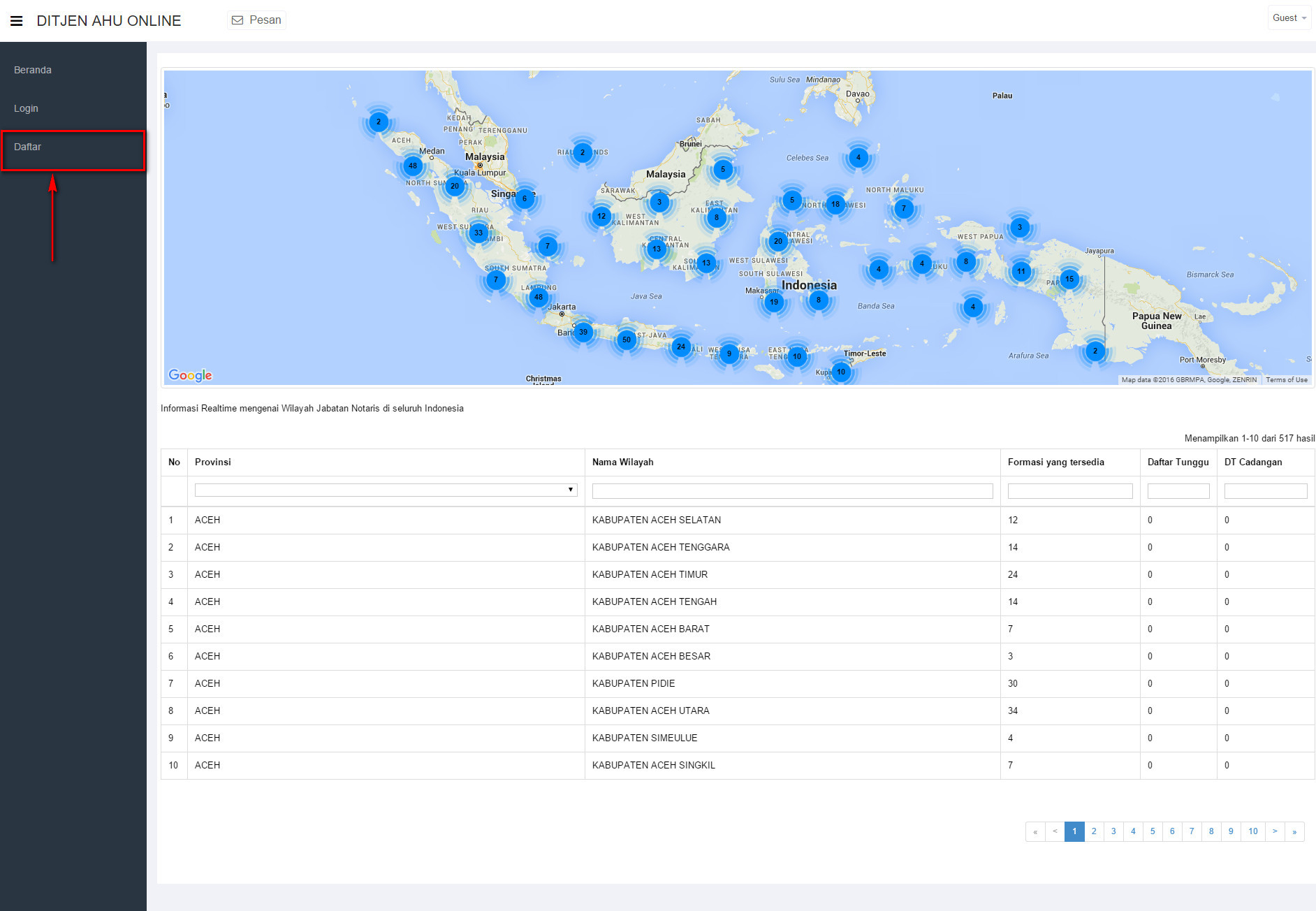Click the map cluster marker showing 50
Screen dimensions: 1316x911
(x=626, y=340)
